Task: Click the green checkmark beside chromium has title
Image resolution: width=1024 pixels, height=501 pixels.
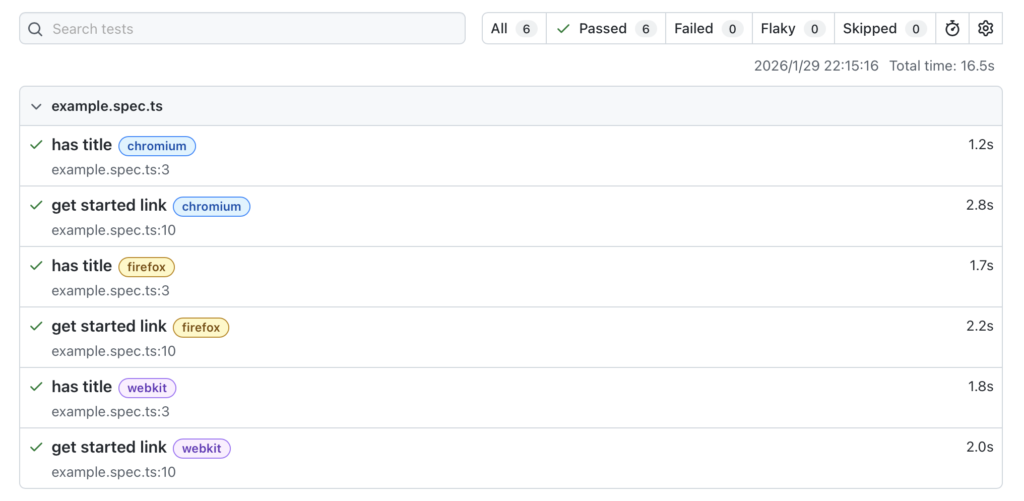Action: pos(37,145)
